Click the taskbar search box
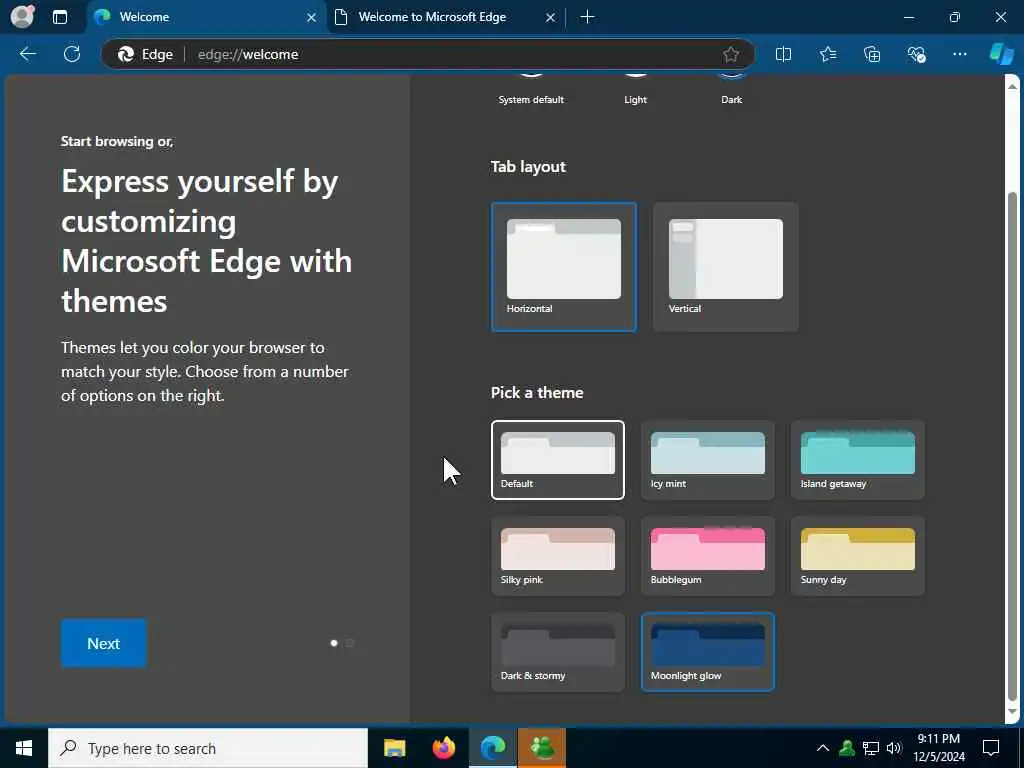The height and width of the screenshot is (768, 1024). coord(208,748)
